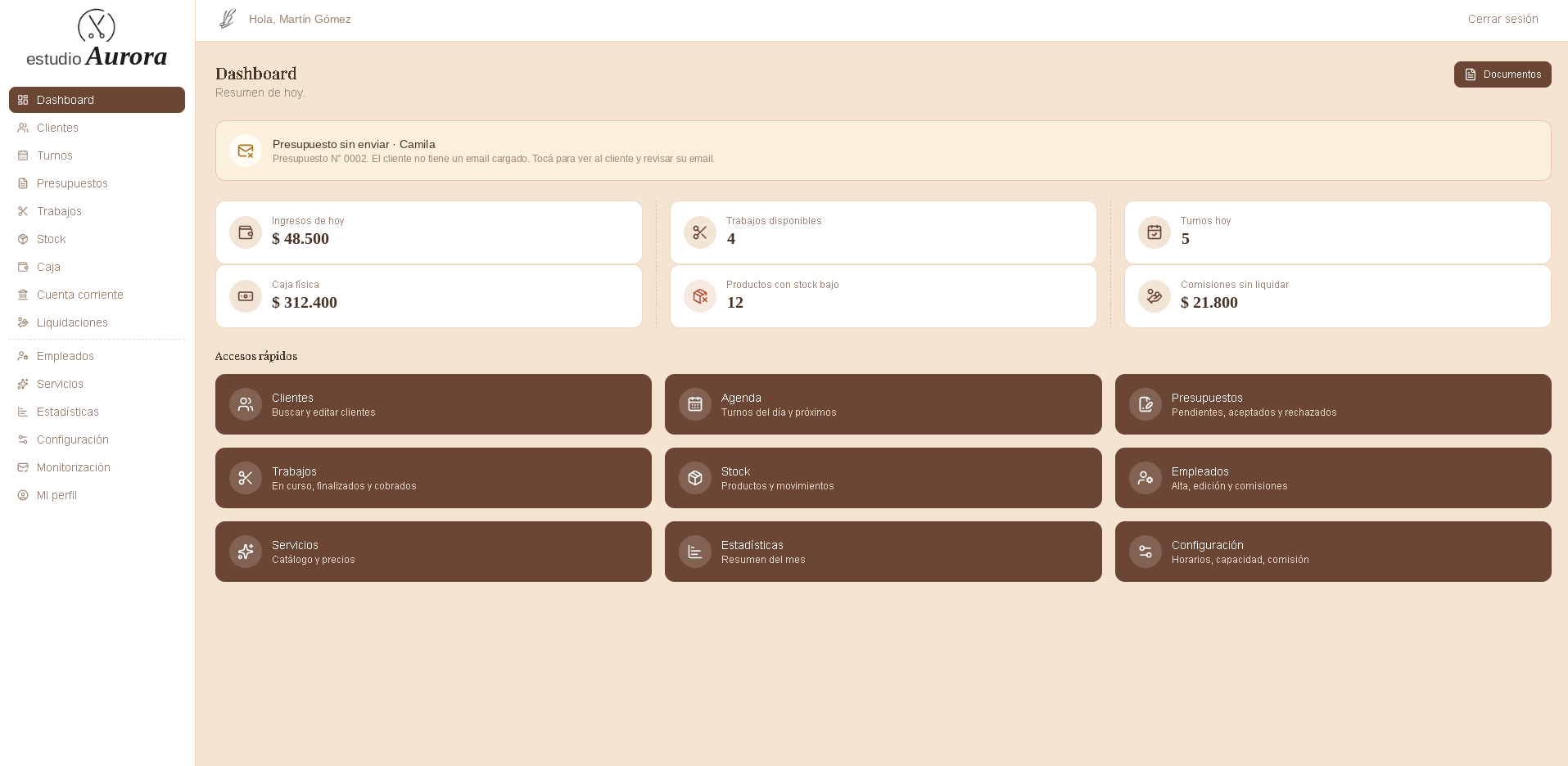1568x766 pixels.
Task: Click the Caja wallet icon in sidebar
Action: 23,267
